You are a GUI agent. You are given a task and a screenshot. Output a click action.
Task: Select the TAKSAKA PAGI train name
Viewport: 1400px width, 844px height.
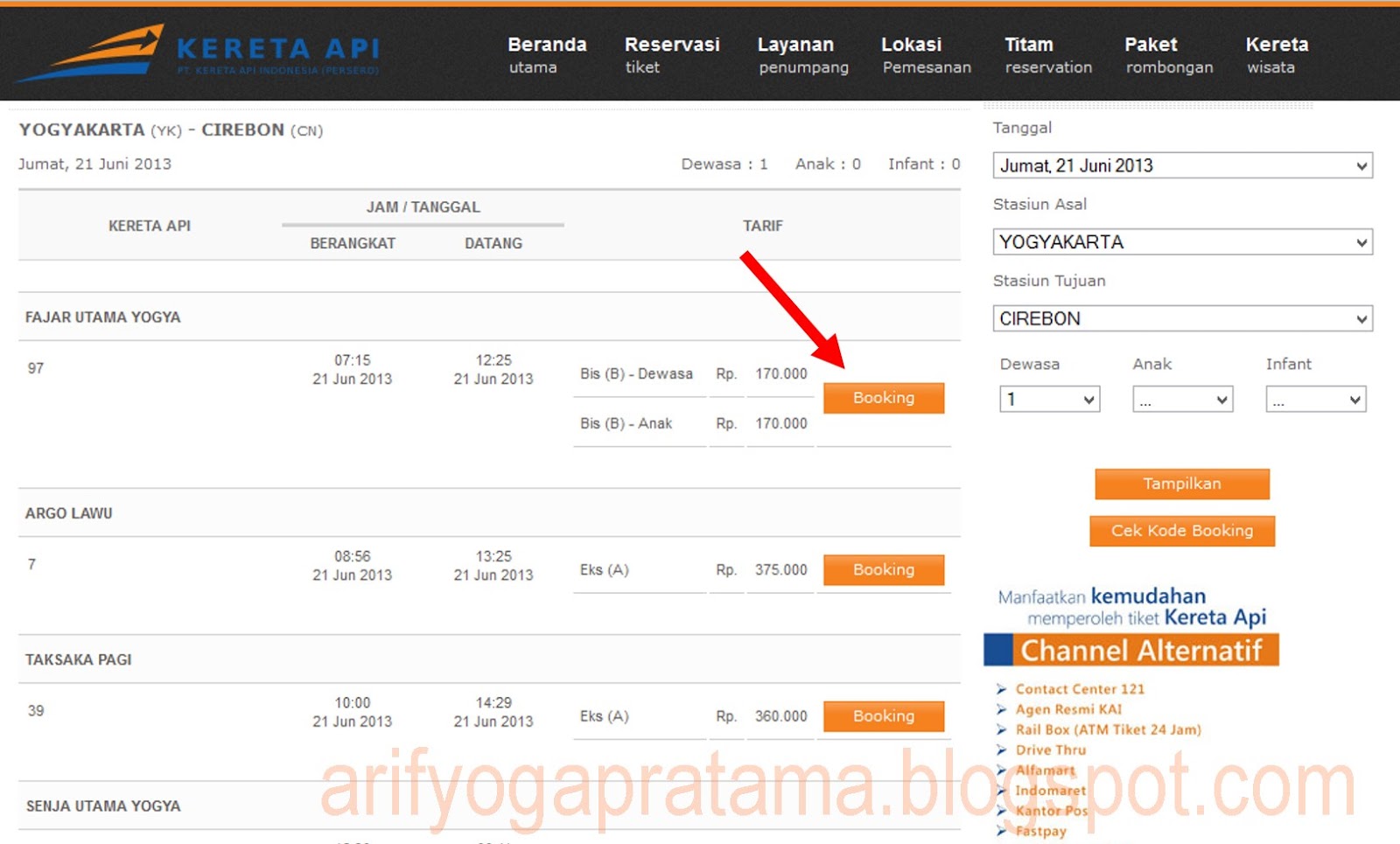78,659
